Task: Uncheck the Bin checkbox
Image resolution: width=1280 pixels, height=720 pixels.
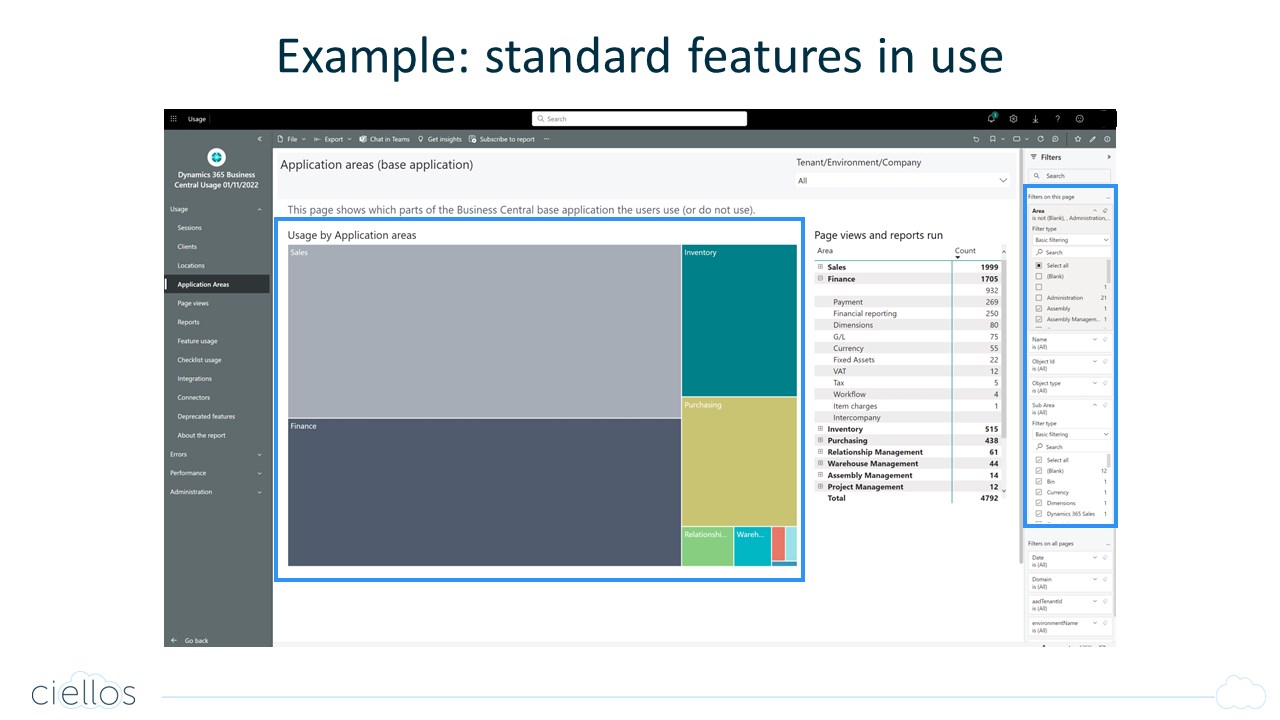Action: pyautogui.click(x=1039, y=482)
